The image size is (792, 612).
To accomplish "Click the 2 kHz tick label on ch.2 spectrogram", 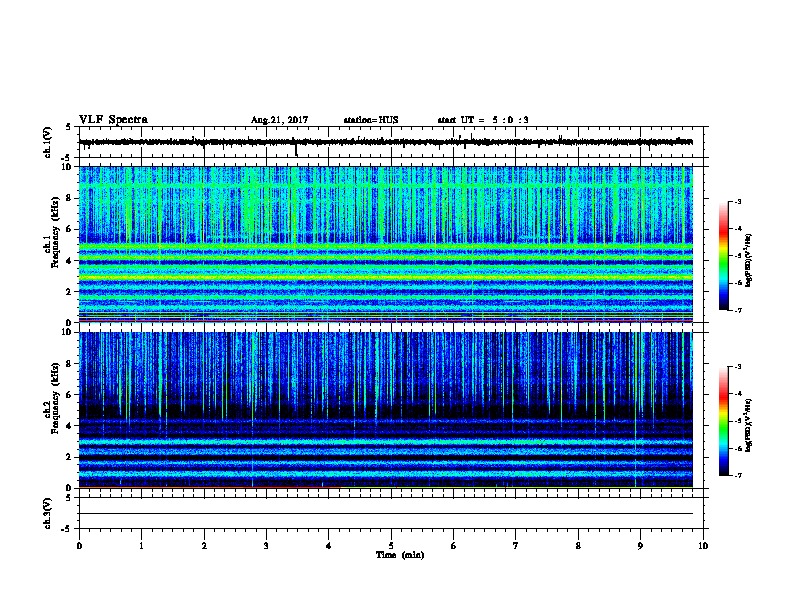I will [70, 457].
